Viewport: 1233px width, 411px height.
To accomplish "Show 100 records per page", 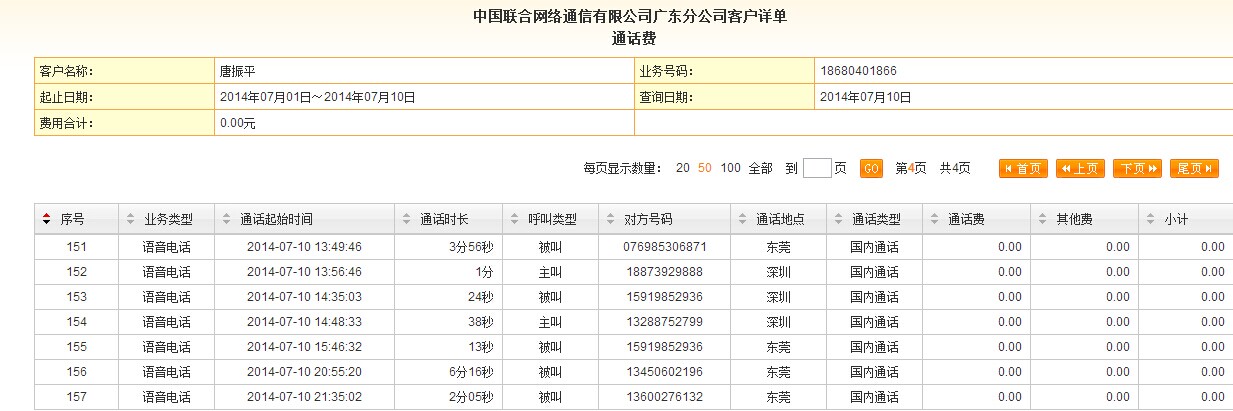I will pos(731,168).
